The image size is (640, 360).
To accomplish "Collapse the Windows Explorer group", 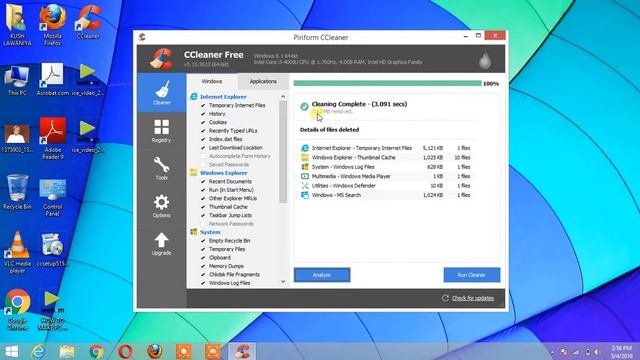I will coord(223,173).
